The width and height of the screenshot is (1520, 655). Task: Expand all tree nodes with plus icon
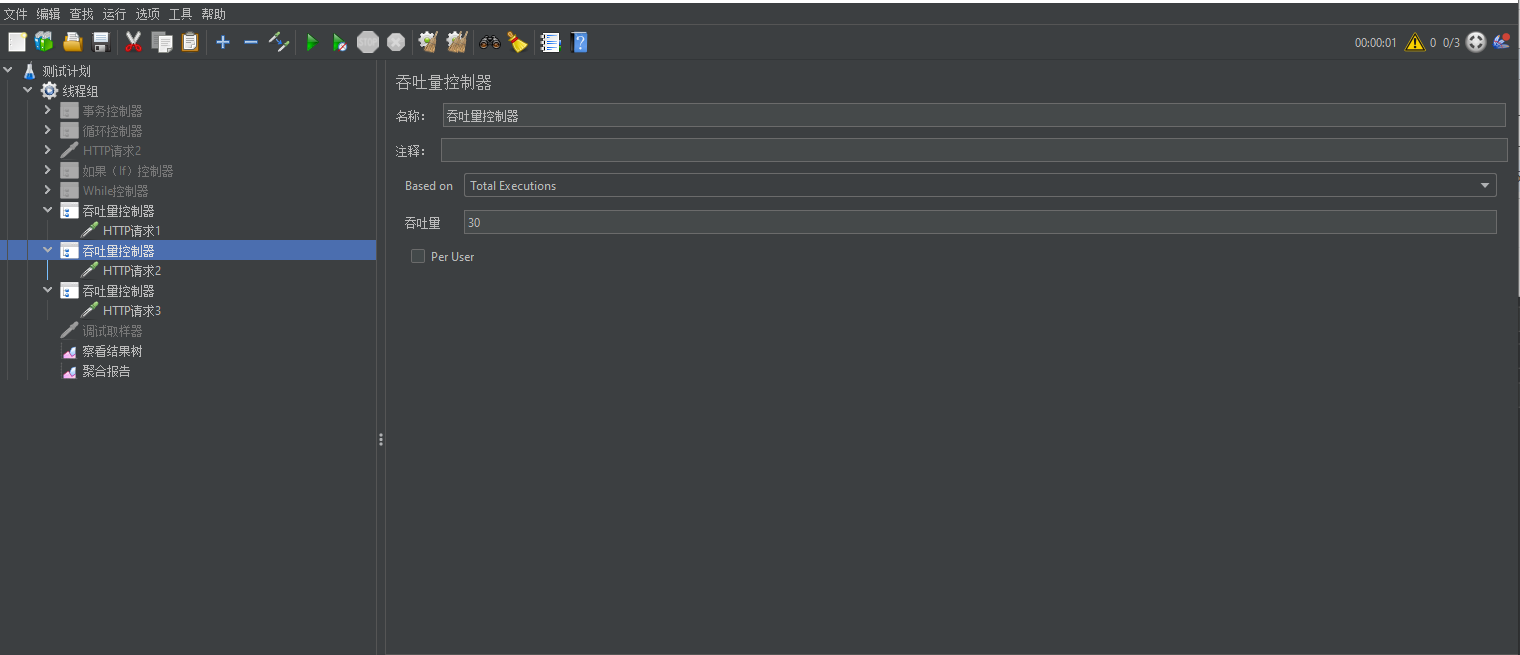pyautogui.click(x=223, y=42)
